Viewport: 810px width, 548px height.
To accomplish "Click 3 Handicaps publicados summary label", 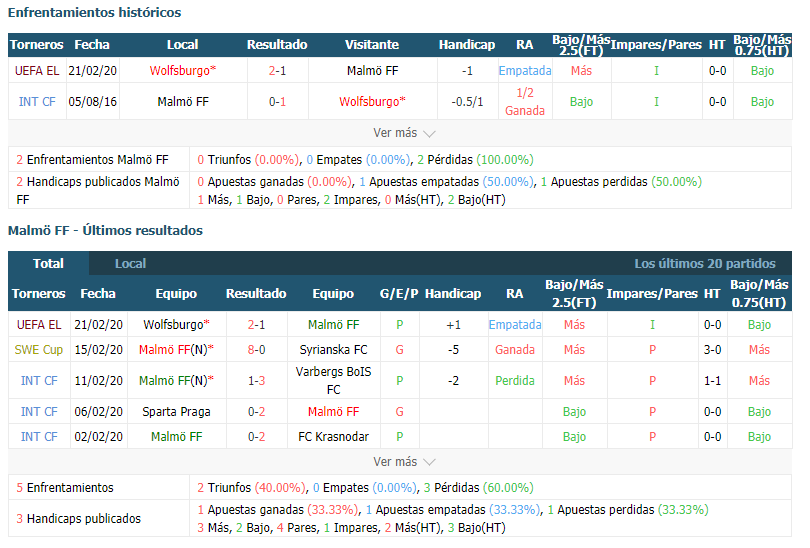I will (x=79, y=519).
